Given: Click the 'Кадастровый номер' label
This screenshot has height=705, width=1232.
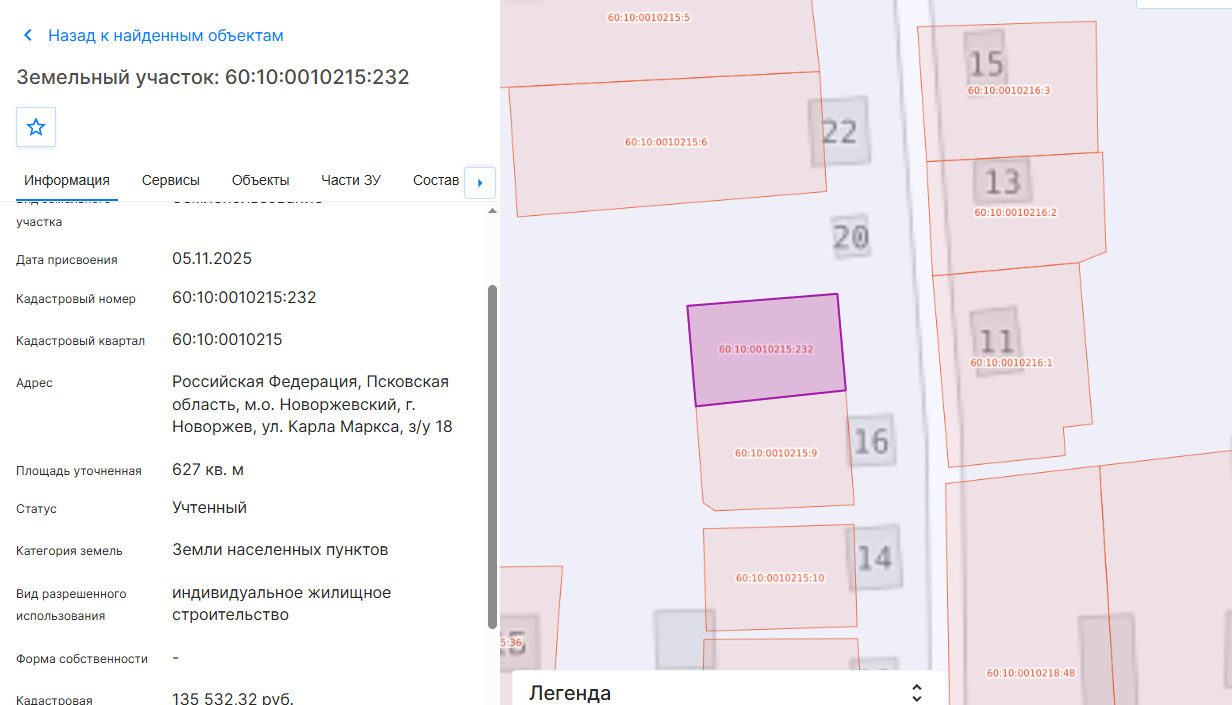Looking at the screenshot, I should [x=76, y=299].
